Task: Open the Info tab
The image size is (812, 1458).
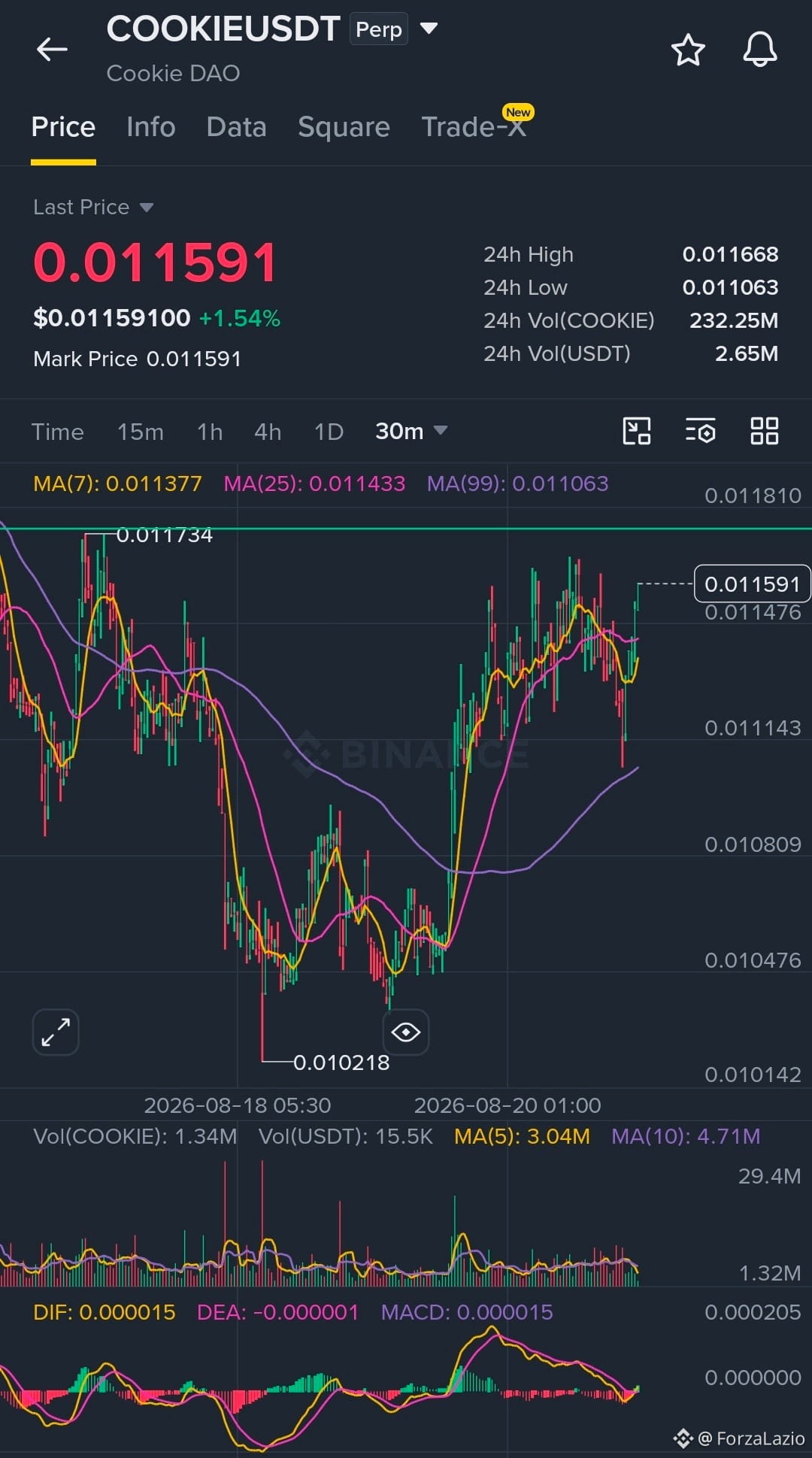Action: point(151,127)
